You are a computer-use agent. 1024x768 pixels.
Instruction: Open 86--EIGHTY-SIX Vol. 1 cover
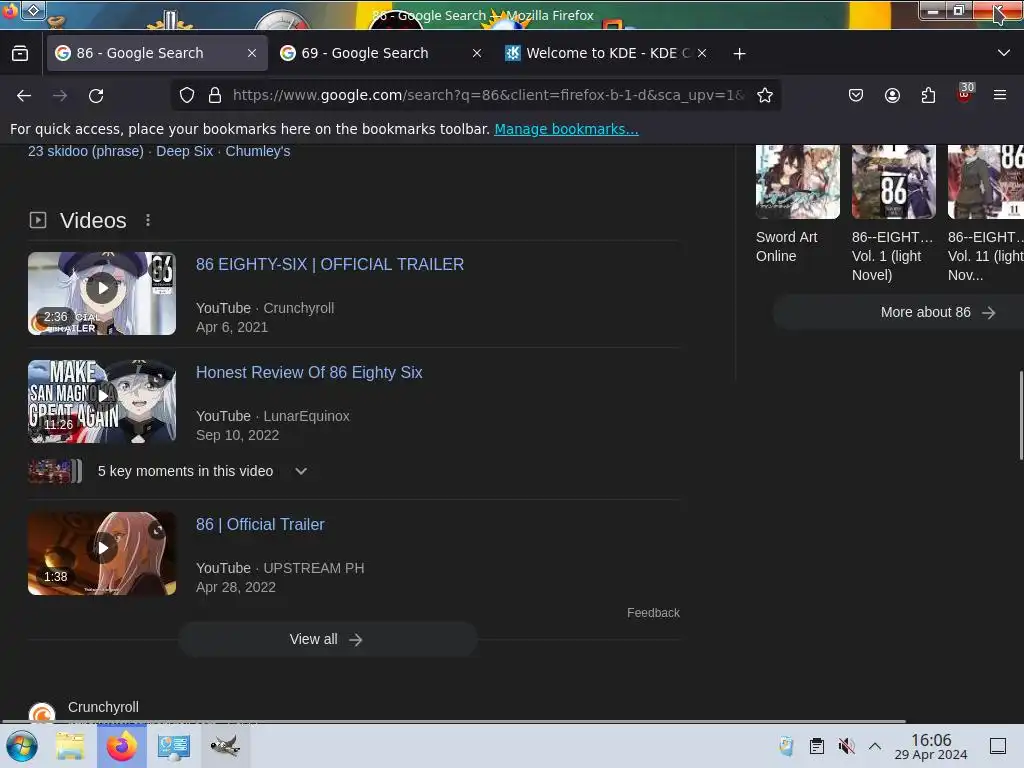click(x=893, y=182)
